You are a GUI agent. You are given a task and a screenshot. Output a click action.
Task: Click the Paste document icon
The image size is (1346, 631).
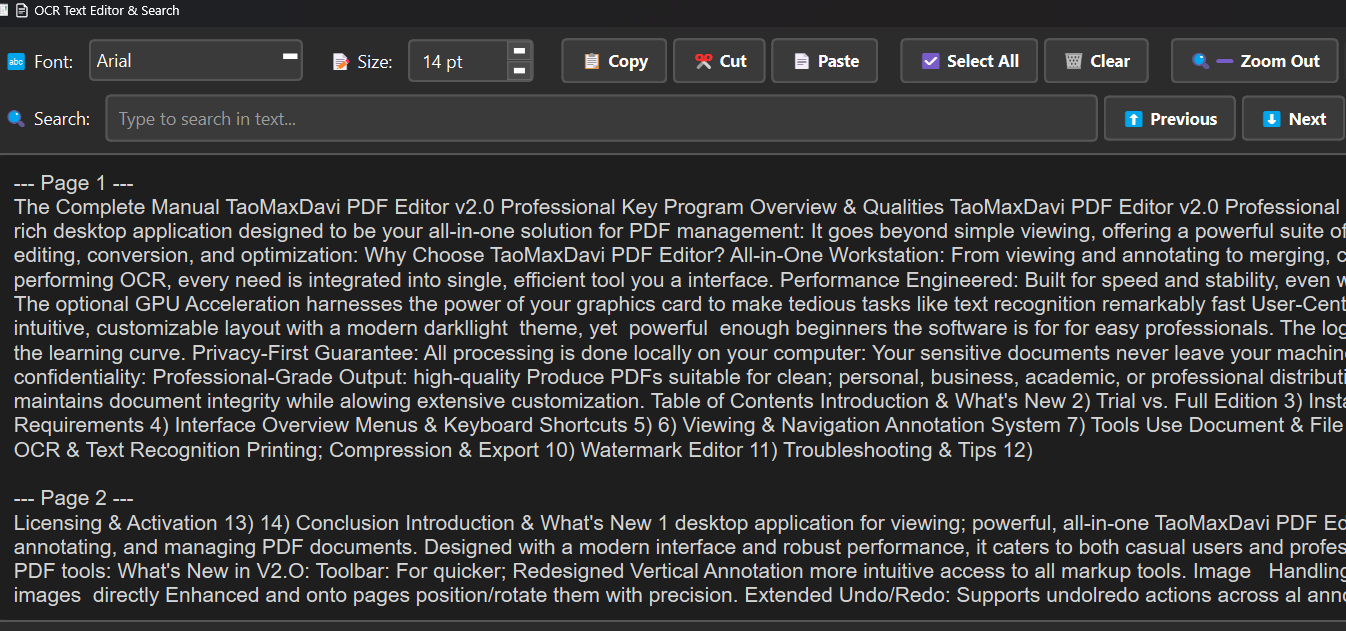801,61
